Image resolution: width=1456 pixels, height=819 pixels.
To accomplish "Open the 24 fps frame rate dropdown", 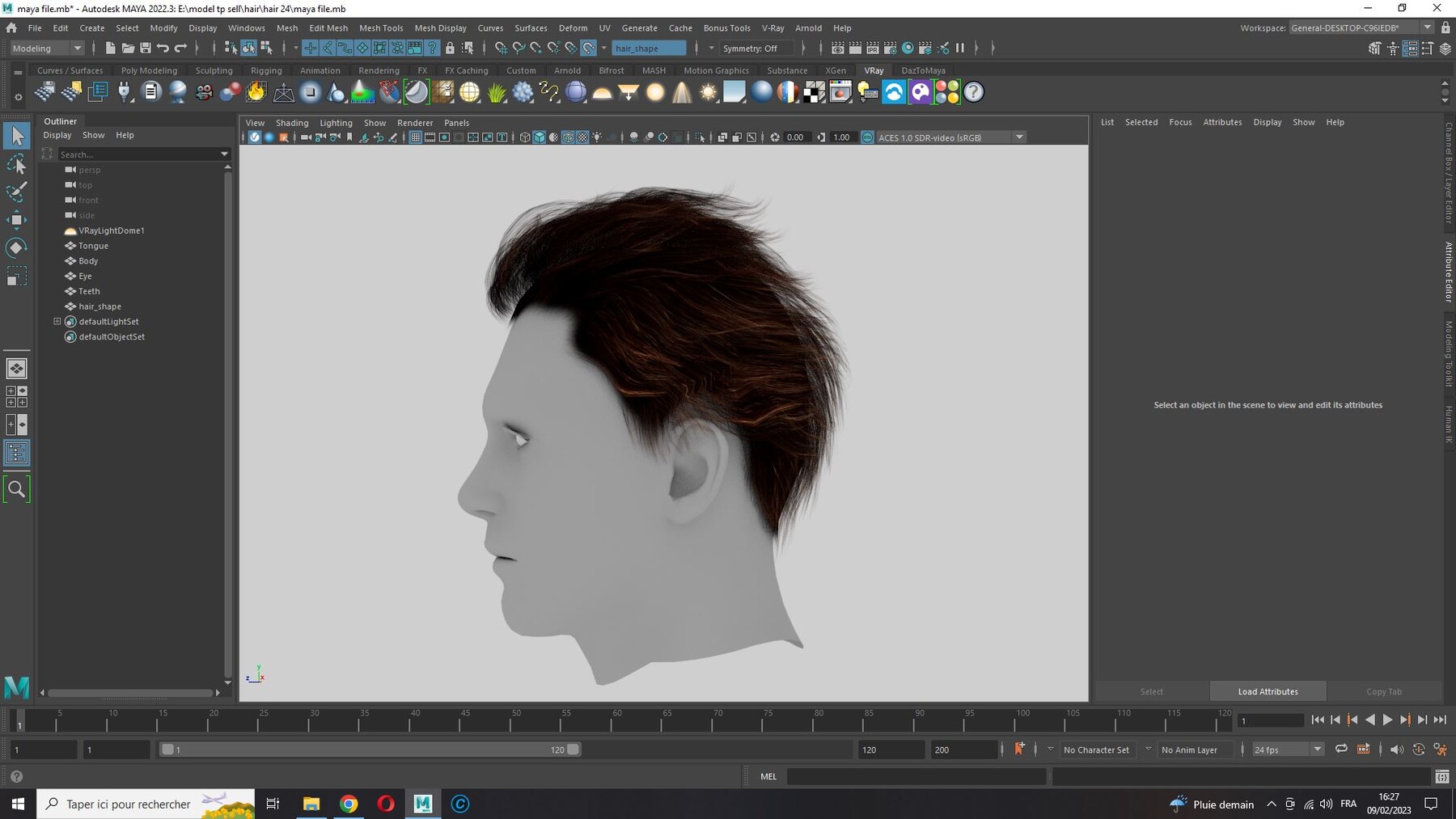I will pyautogui.click(x=1288, y=749).
